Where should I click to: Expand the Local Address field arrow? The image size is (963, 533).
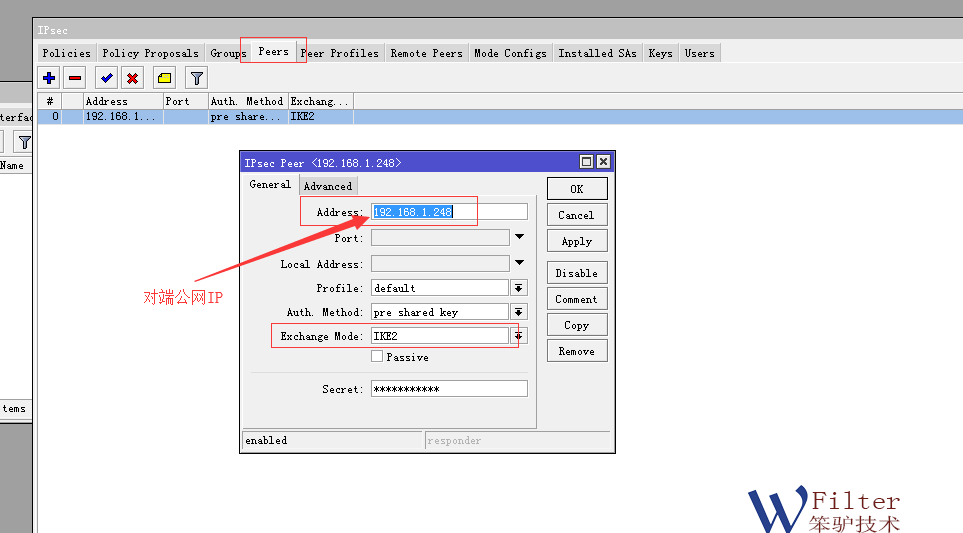coord(519,264)
